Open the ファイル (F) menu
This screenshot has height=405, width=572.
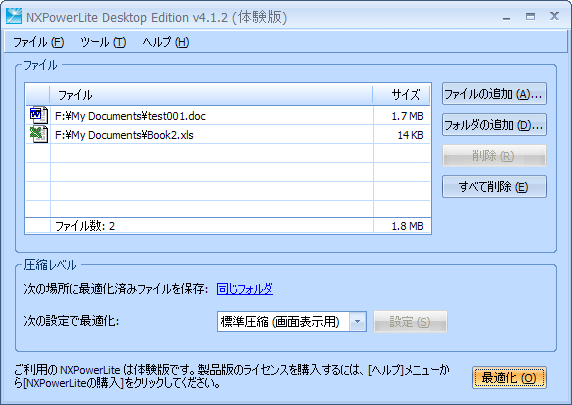pyautogui.click(x=39, y=42)
